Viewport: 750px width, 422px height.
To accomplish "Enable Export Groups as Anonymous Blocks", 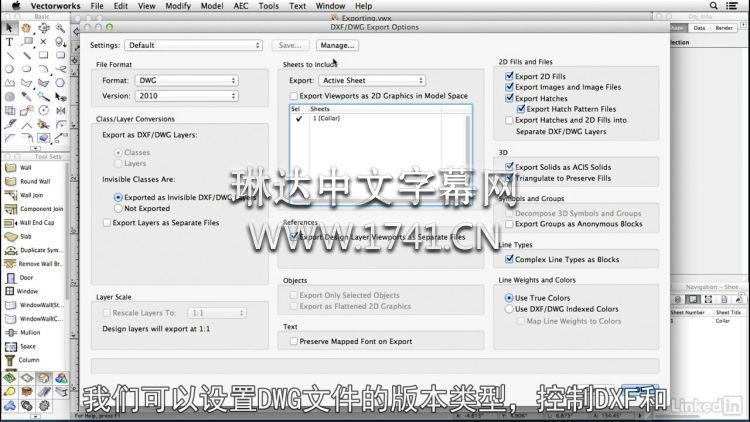I will 509,224.
